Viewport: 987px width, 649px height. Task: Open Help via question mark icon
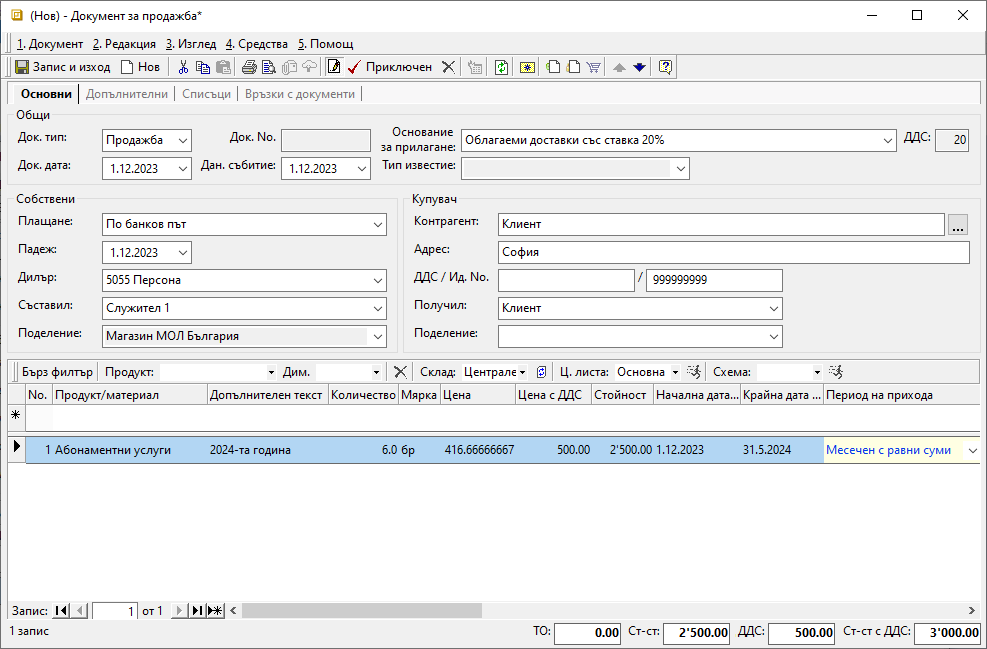[x=665, y=67]
